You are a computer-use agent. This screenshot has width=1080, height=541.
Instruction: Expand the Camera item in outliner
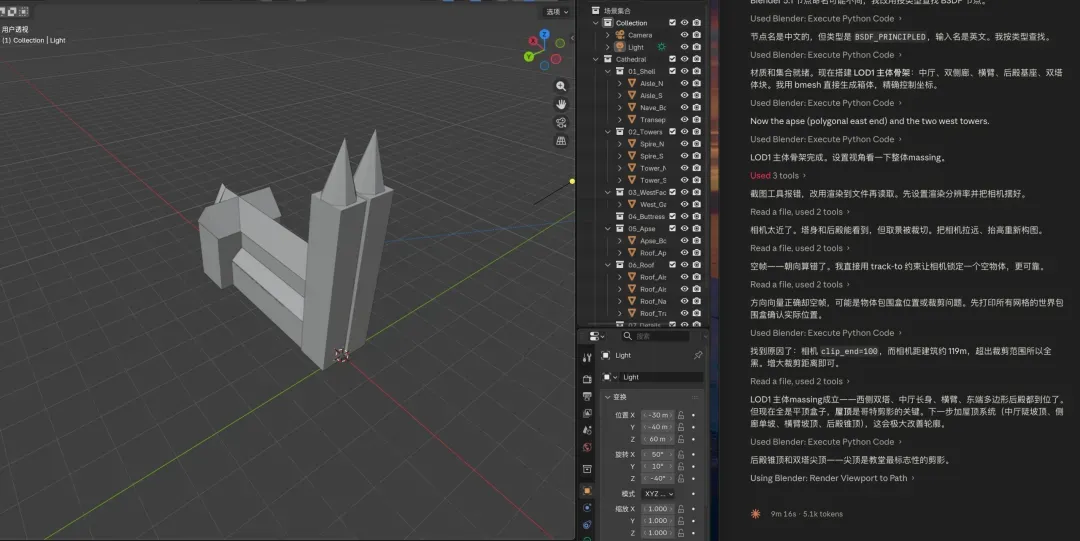tap(608, 34)
